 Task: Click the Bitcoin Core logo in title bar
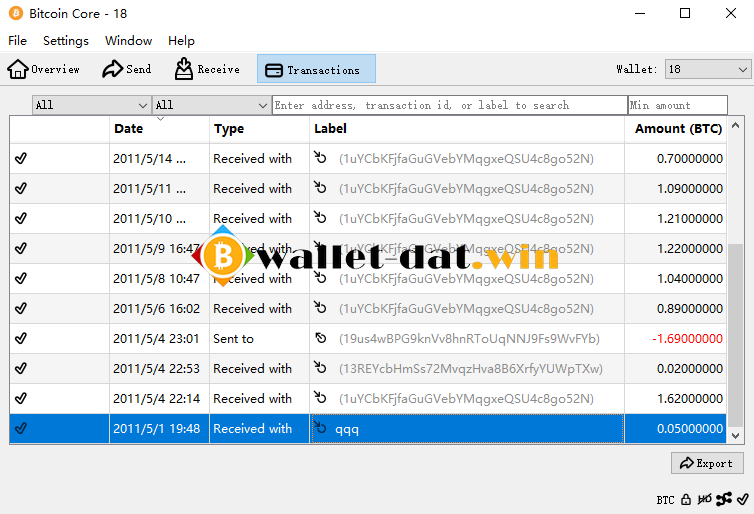coord(16,13)
